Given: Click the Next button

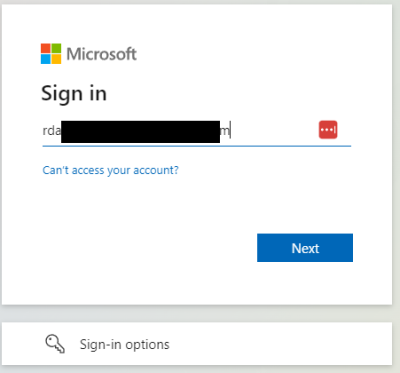Looking at the screenshot, I should tap(305, 248).
